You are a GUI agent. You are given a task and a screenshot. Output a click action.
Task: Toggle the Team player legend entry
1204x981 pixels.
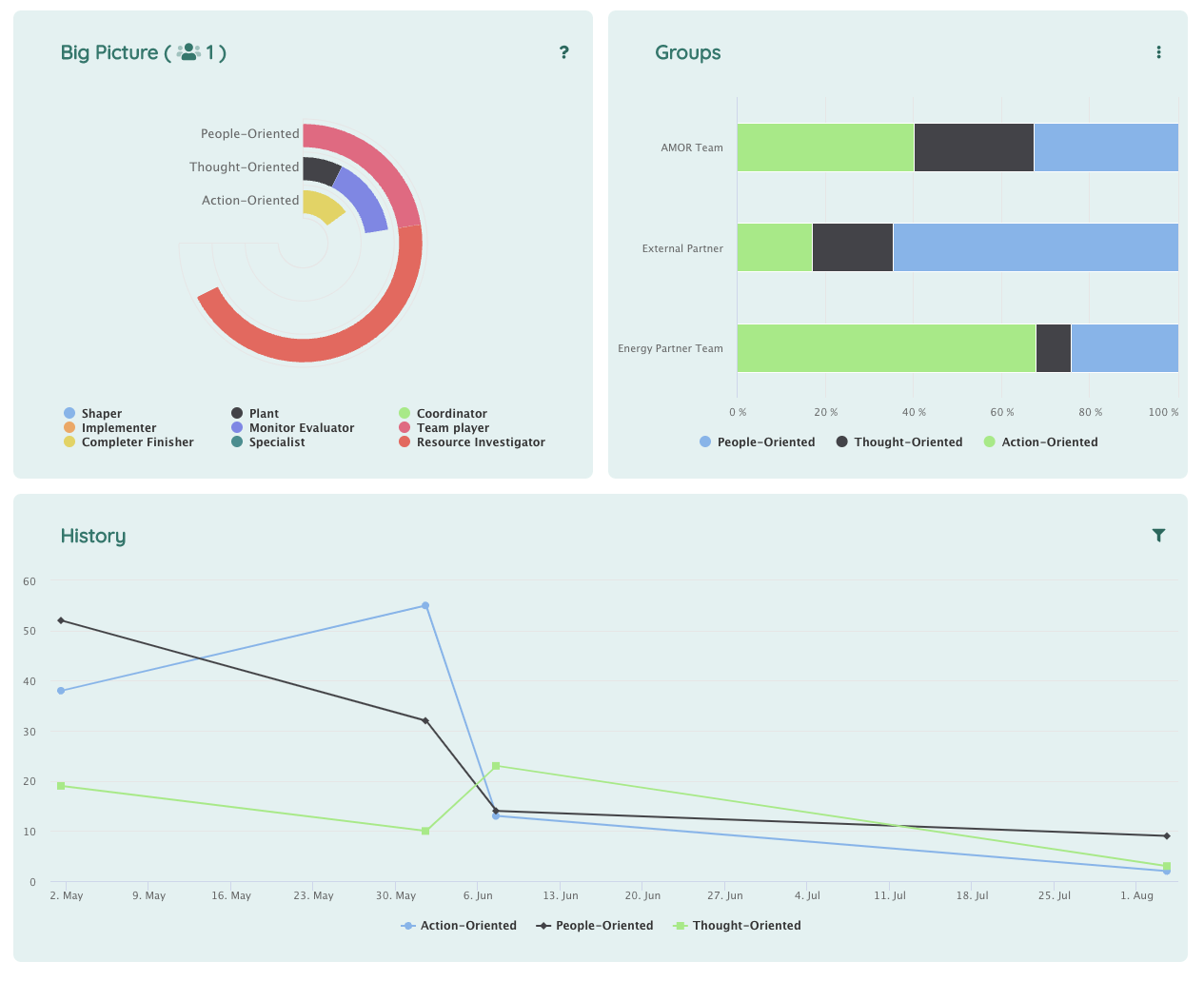click(x=444, y=428)
